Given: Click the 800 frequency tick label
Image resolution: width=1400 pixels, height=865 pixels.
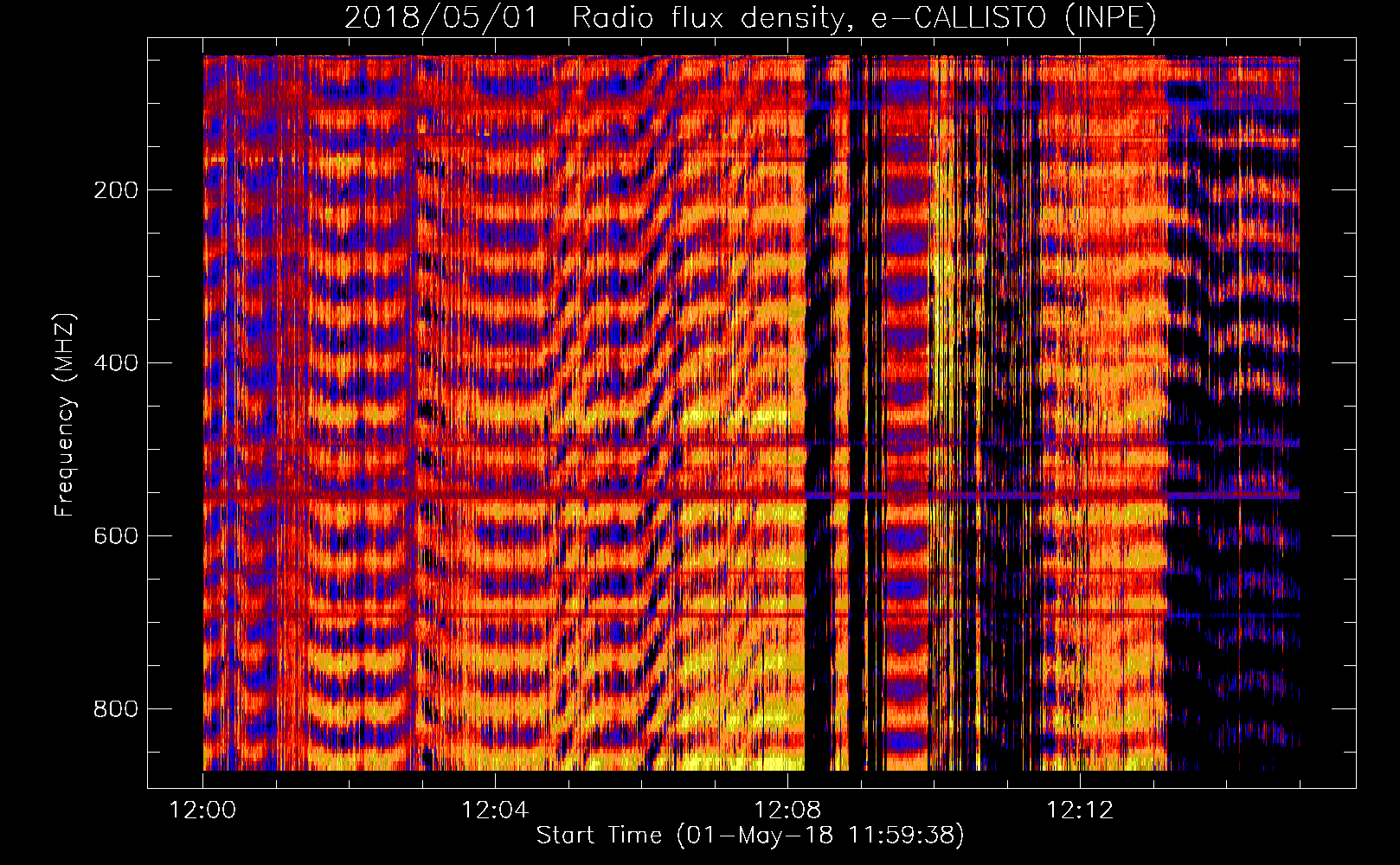Looking at the screenshot, I should point(116,709).
